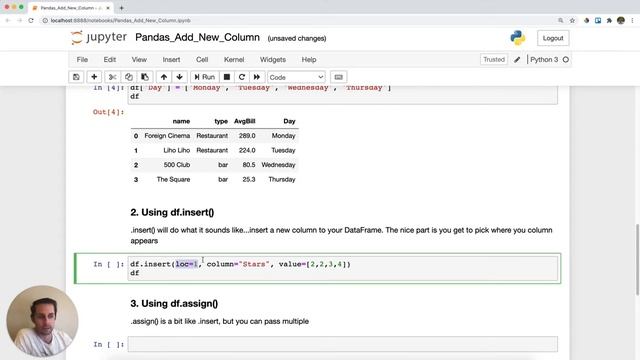The image size is (640, 360).
Task: Click the zoom magnifier icon in address bar
Action: point(560,20)
